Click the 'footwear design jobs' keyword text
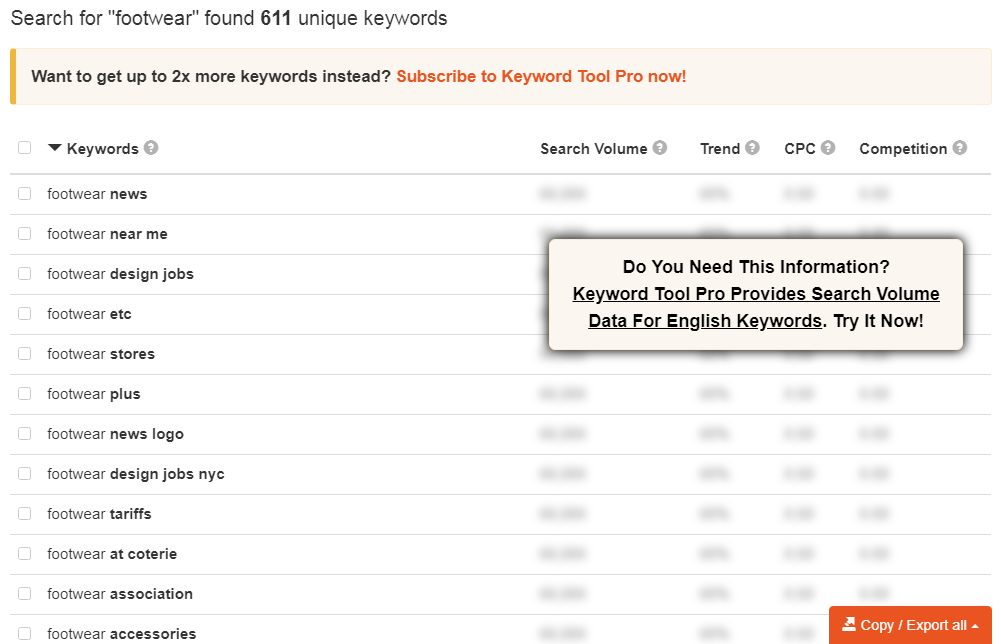 [x=121, y=274]
